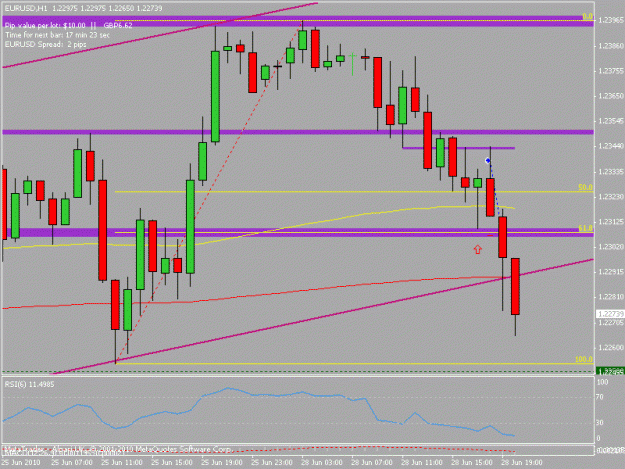Click the 'Pip value per lot: $10.00' line
This screenshot has height=469, width=625.
click(45, 26)
